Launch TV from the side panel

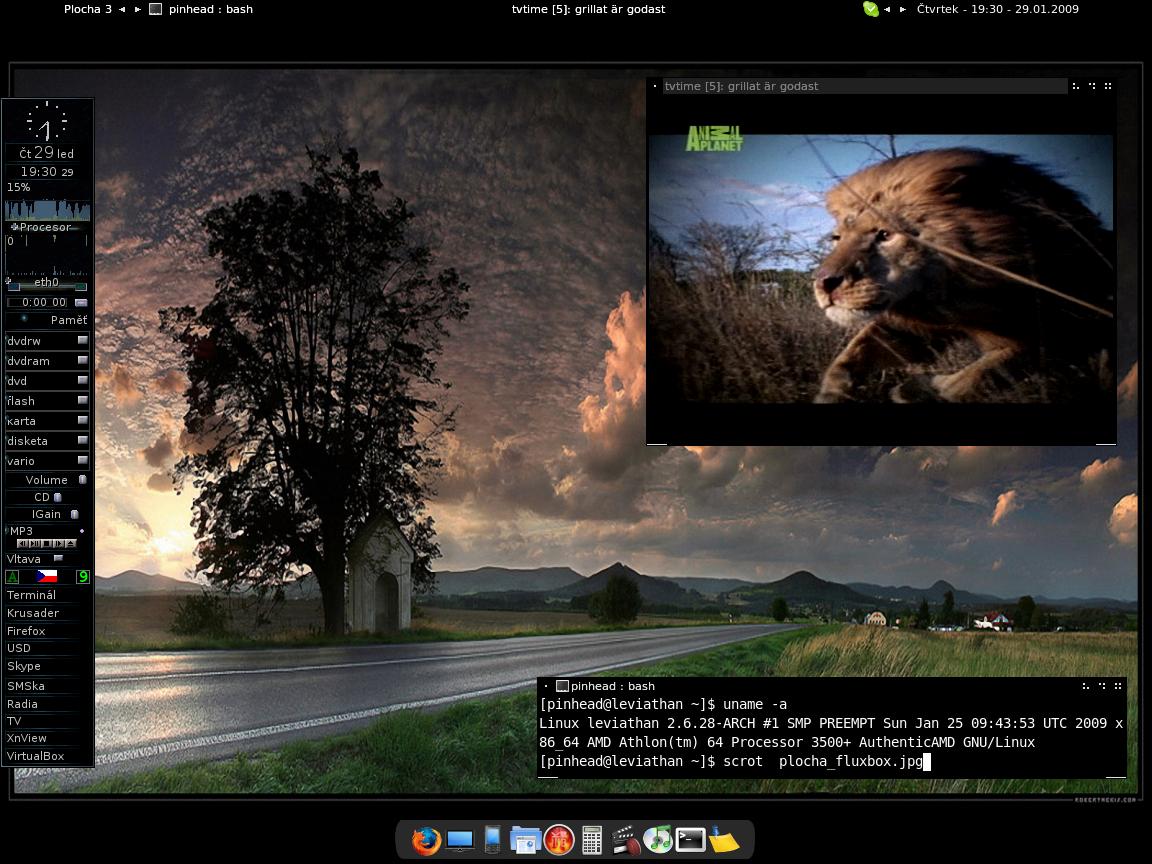(x=14, y=721)
